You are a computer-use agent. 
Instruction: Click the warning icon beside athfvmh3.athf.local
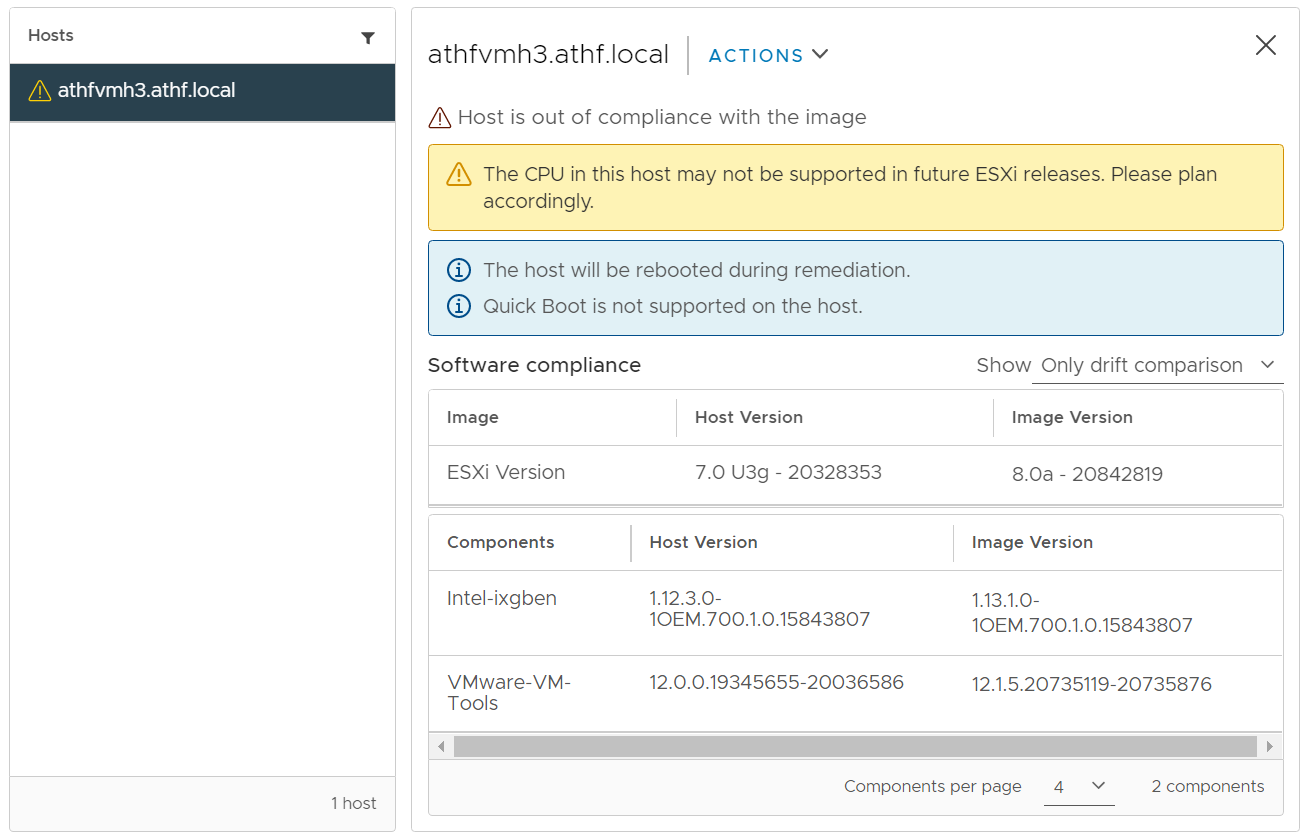(39, 90)
